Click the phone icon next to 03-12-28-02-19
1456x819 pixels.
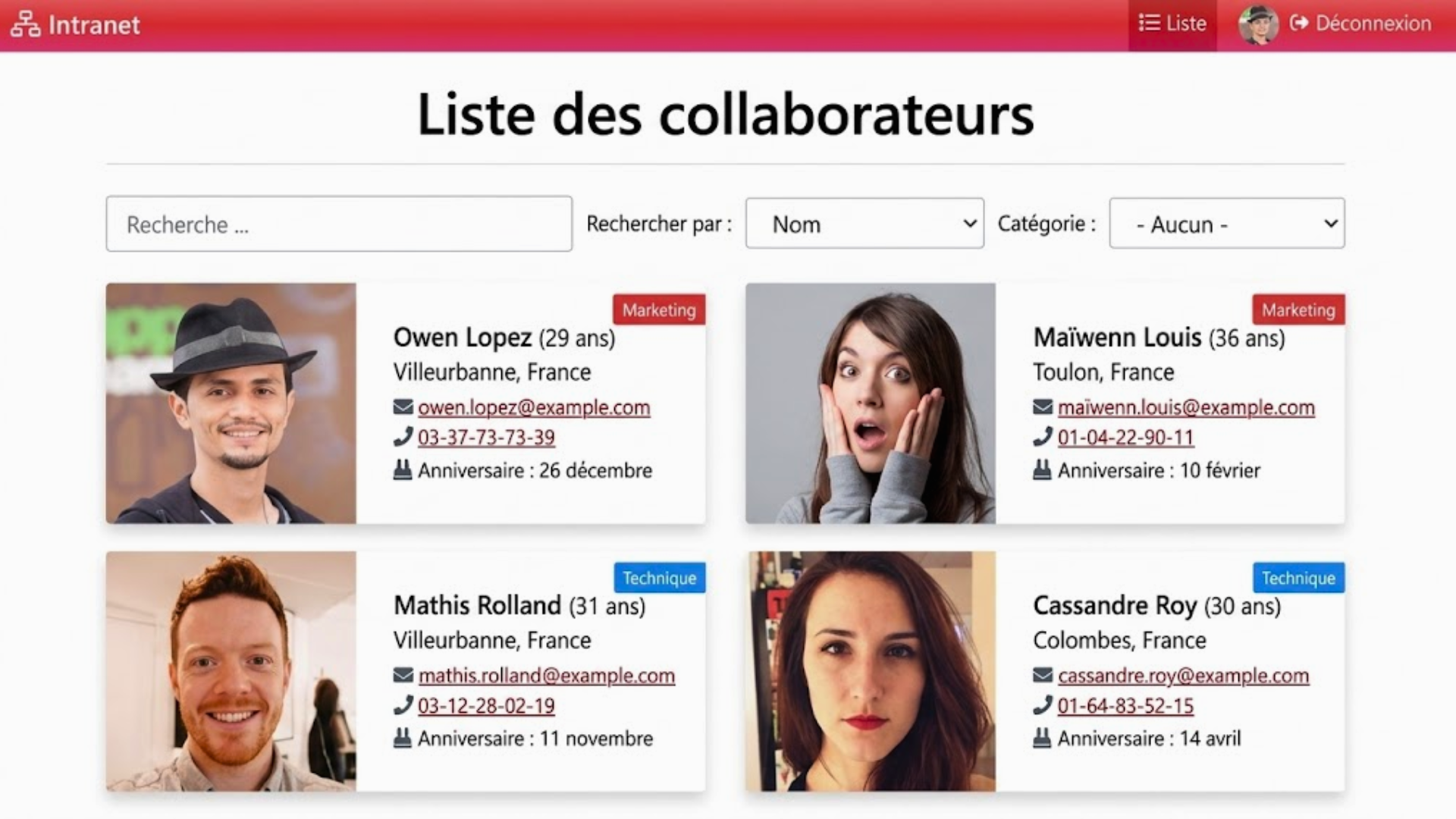point(403,705)
